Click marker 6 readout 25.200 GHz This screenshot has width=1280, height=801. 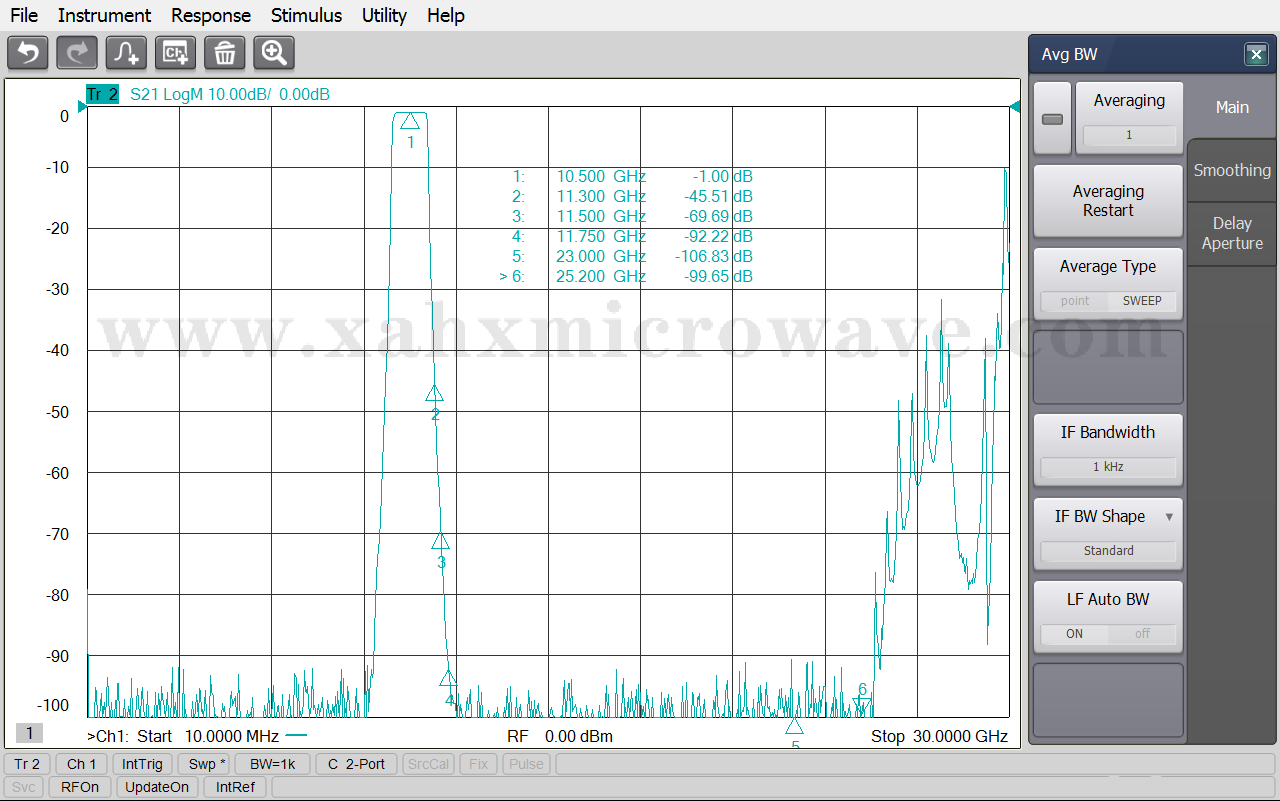click(x=601, y=276)
